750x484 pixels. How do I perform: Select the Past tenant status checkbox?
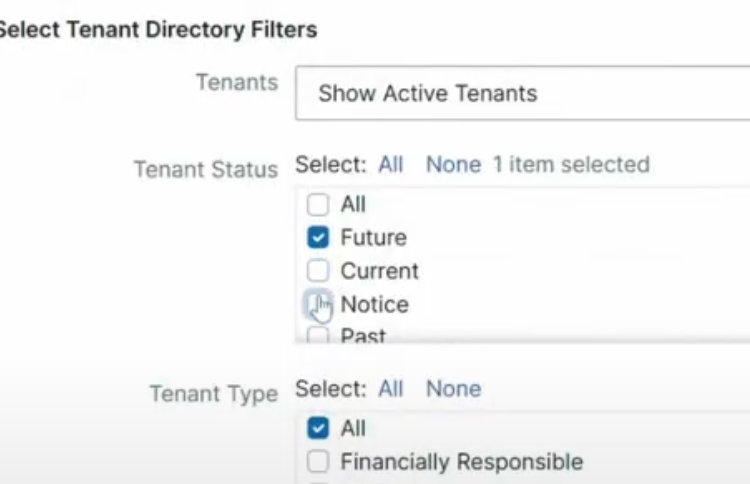318,335
